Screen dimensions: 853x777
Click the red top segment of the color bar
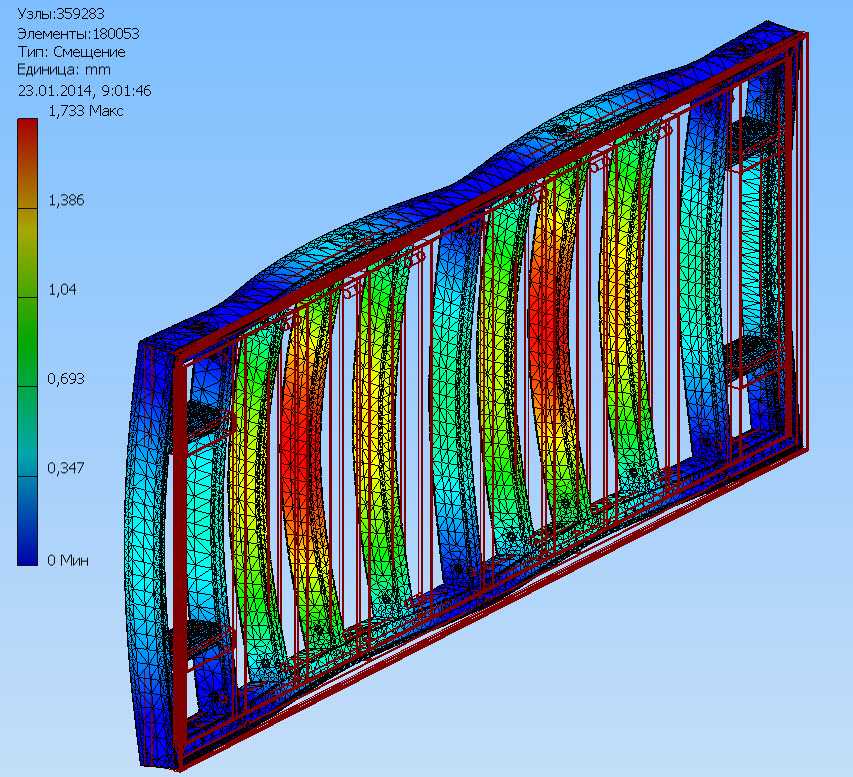[27, 164]
